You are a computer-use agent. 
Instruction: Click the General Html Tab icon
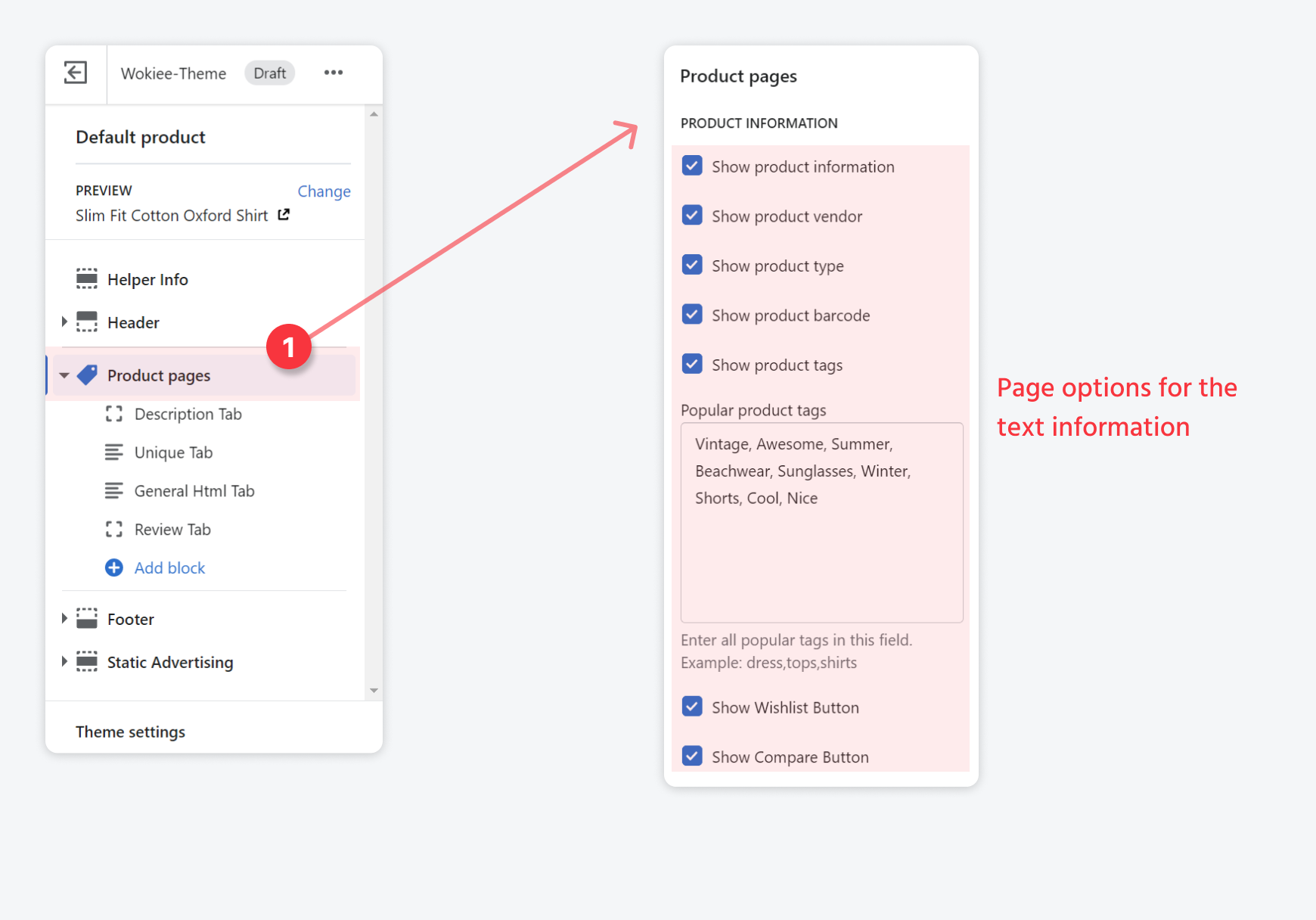coord(114,490)
